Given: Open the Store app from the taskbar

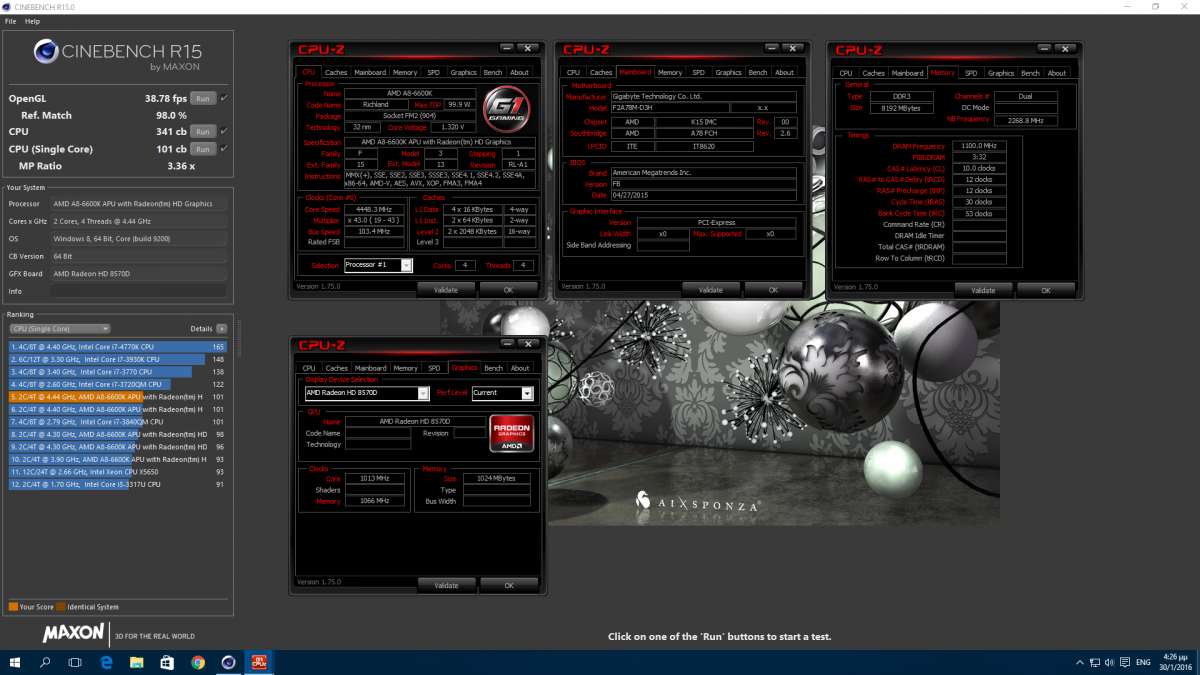Looking at the screenshot, I should point(167,662).
